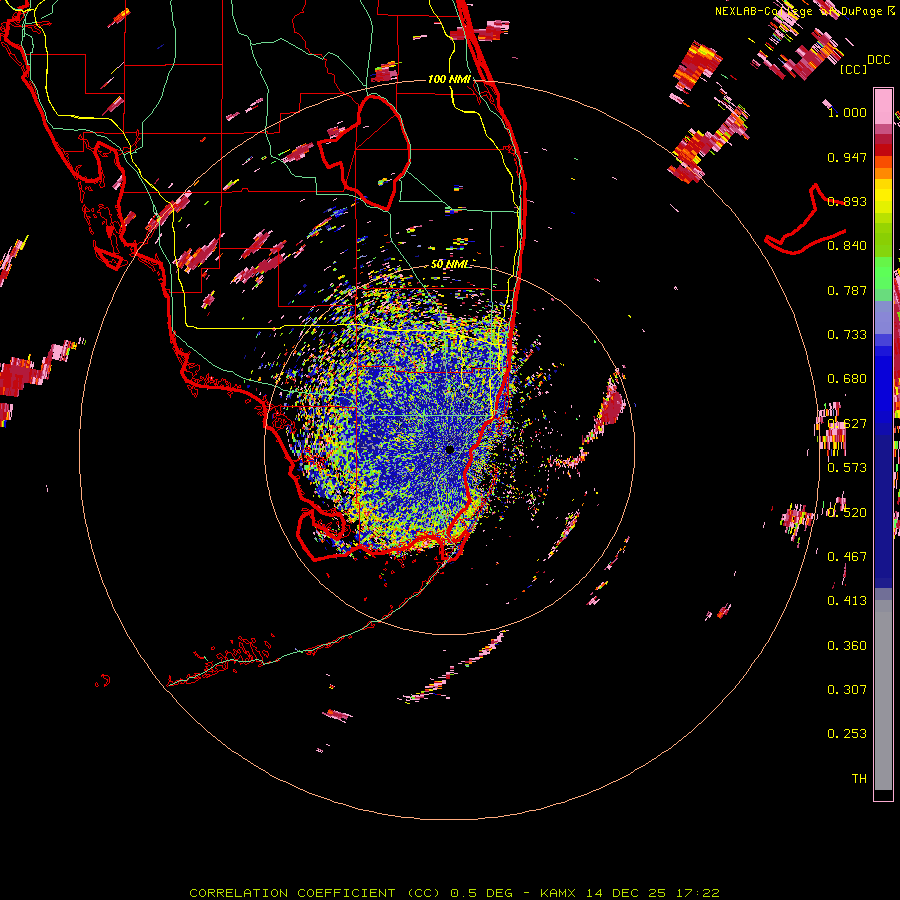Select the 0.360 scale value
Screen dimensions: 900x900
(x=847, y=646)
